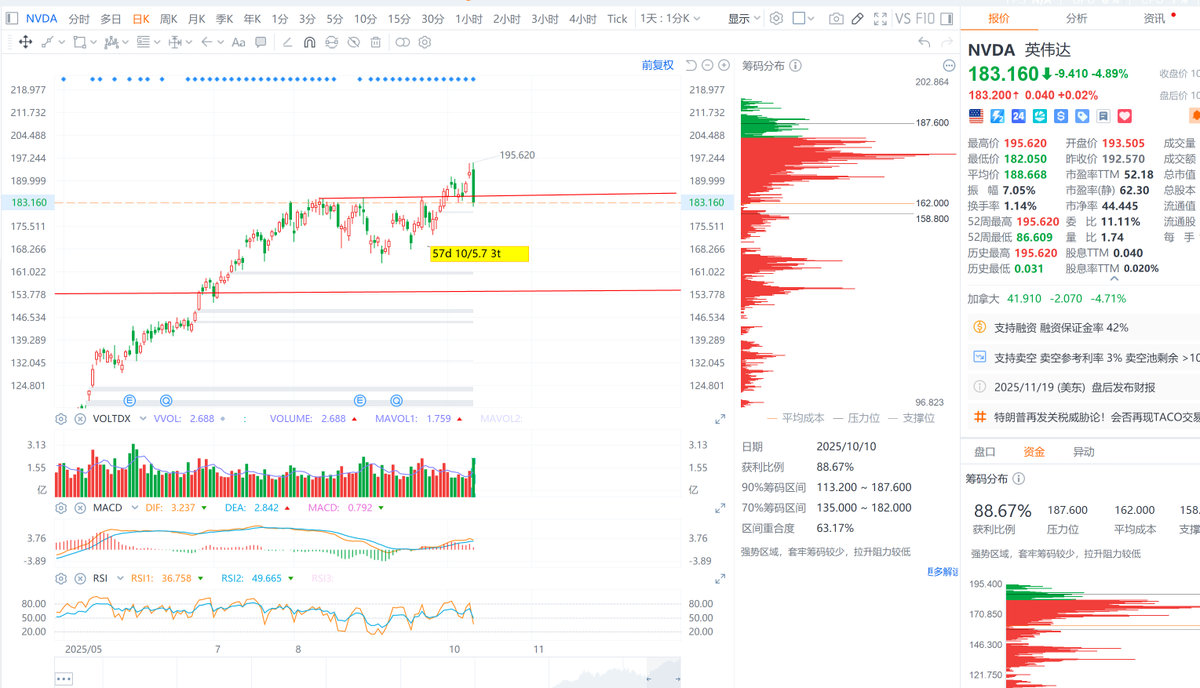Select the text annotation Aa tool
The image size is (1200, 688).
pyautogui.click(x=238, y=42)
